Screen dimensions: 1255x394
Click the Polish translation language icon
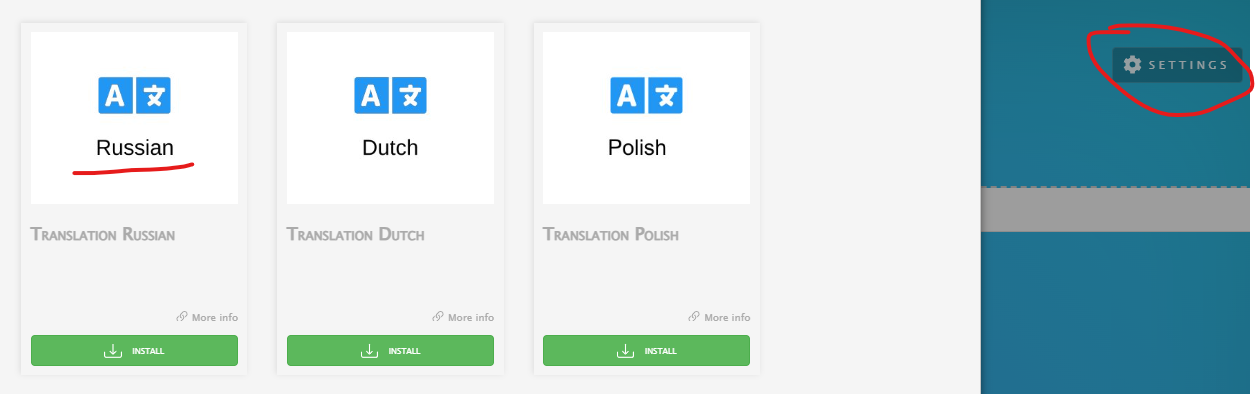[647, 95]
